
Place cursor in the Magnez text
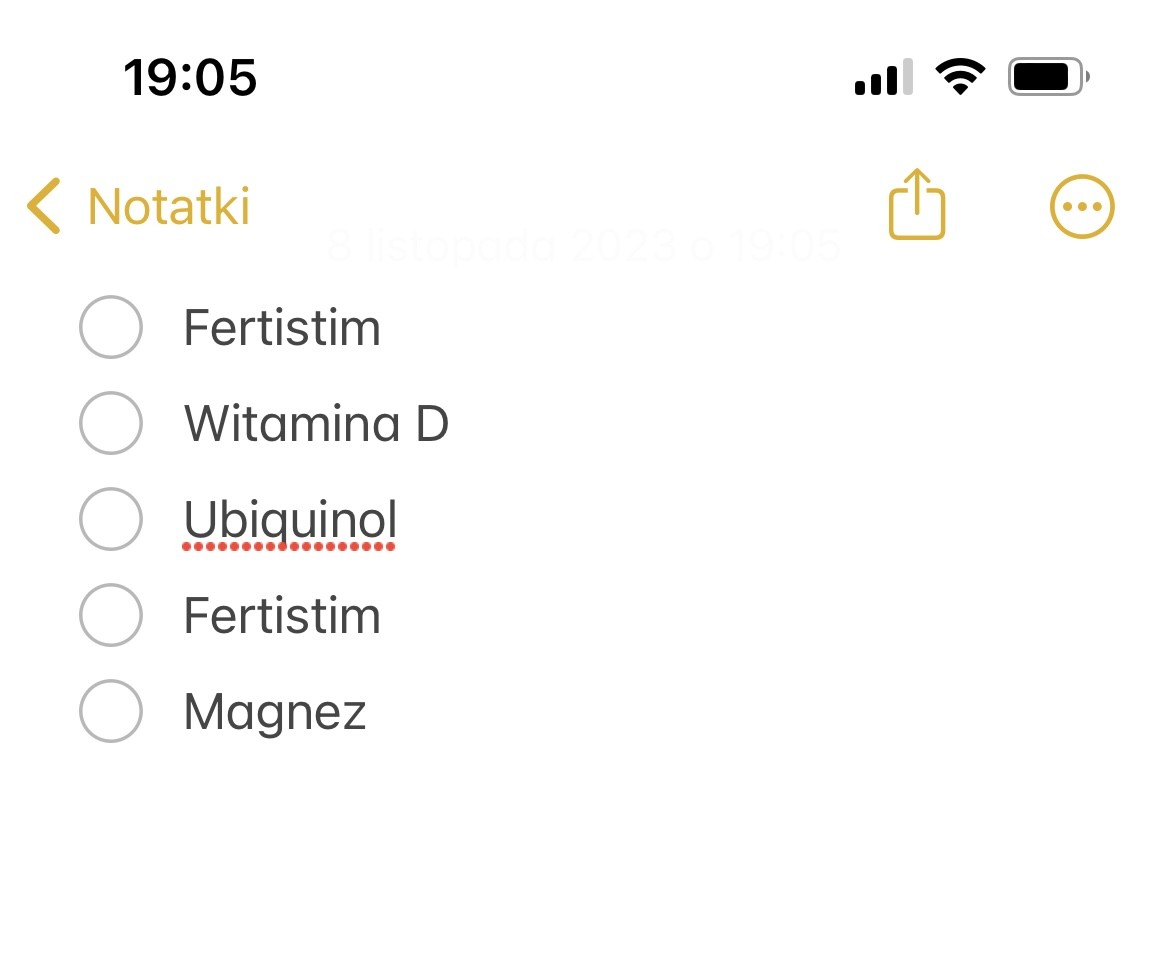point(275,713)
